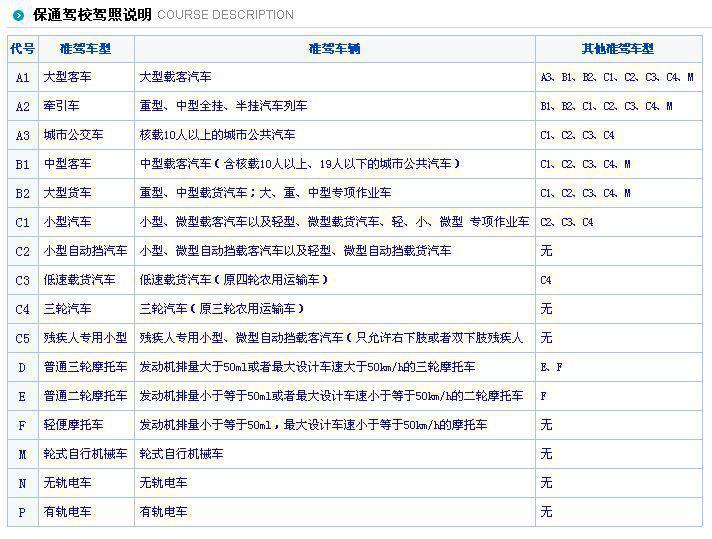This screenshot has width=712, height=539.
Task: Select the title 保通驾校驾照说明
Action: (92, 15)
